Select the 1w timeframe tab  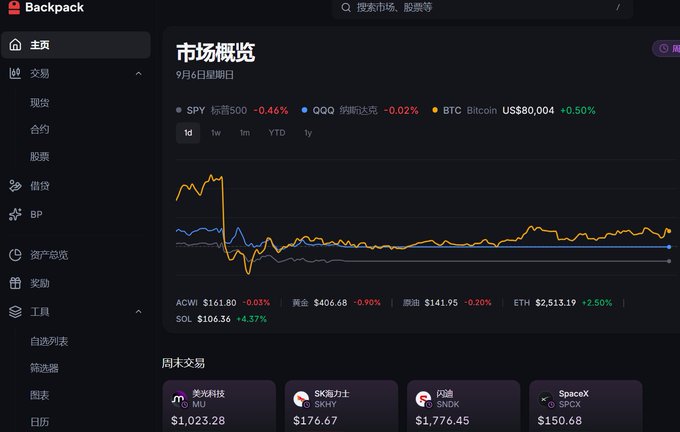216,133
